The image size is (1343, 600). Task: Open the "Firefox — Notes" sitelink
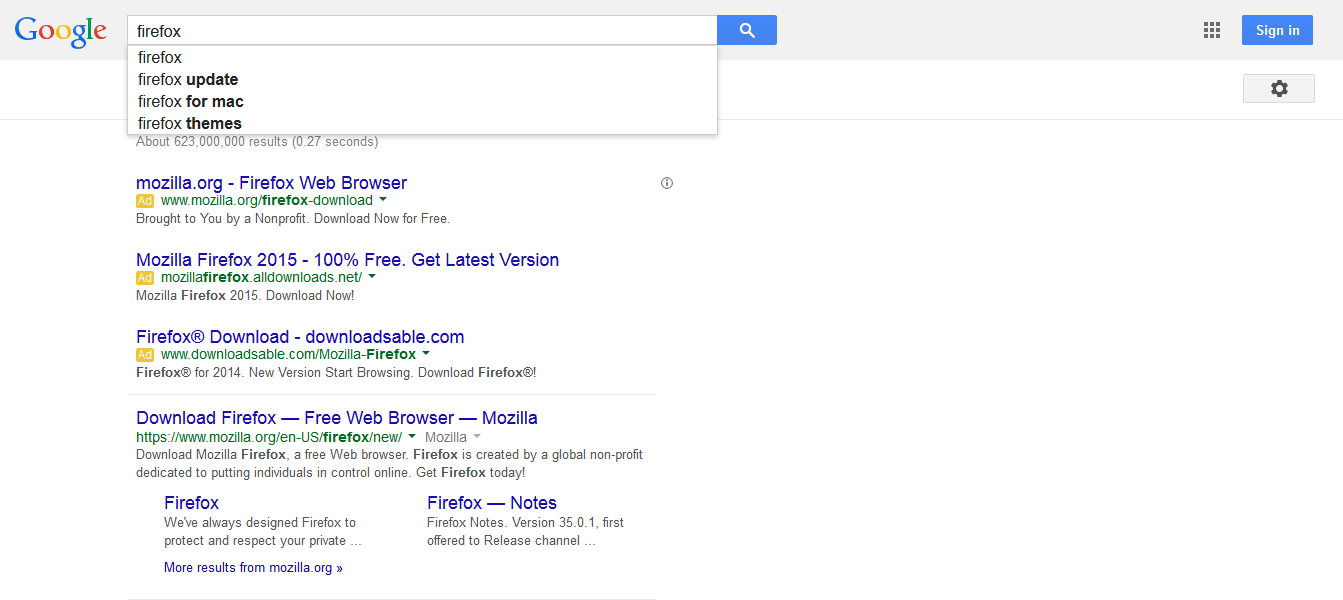(x=491, y=503)
